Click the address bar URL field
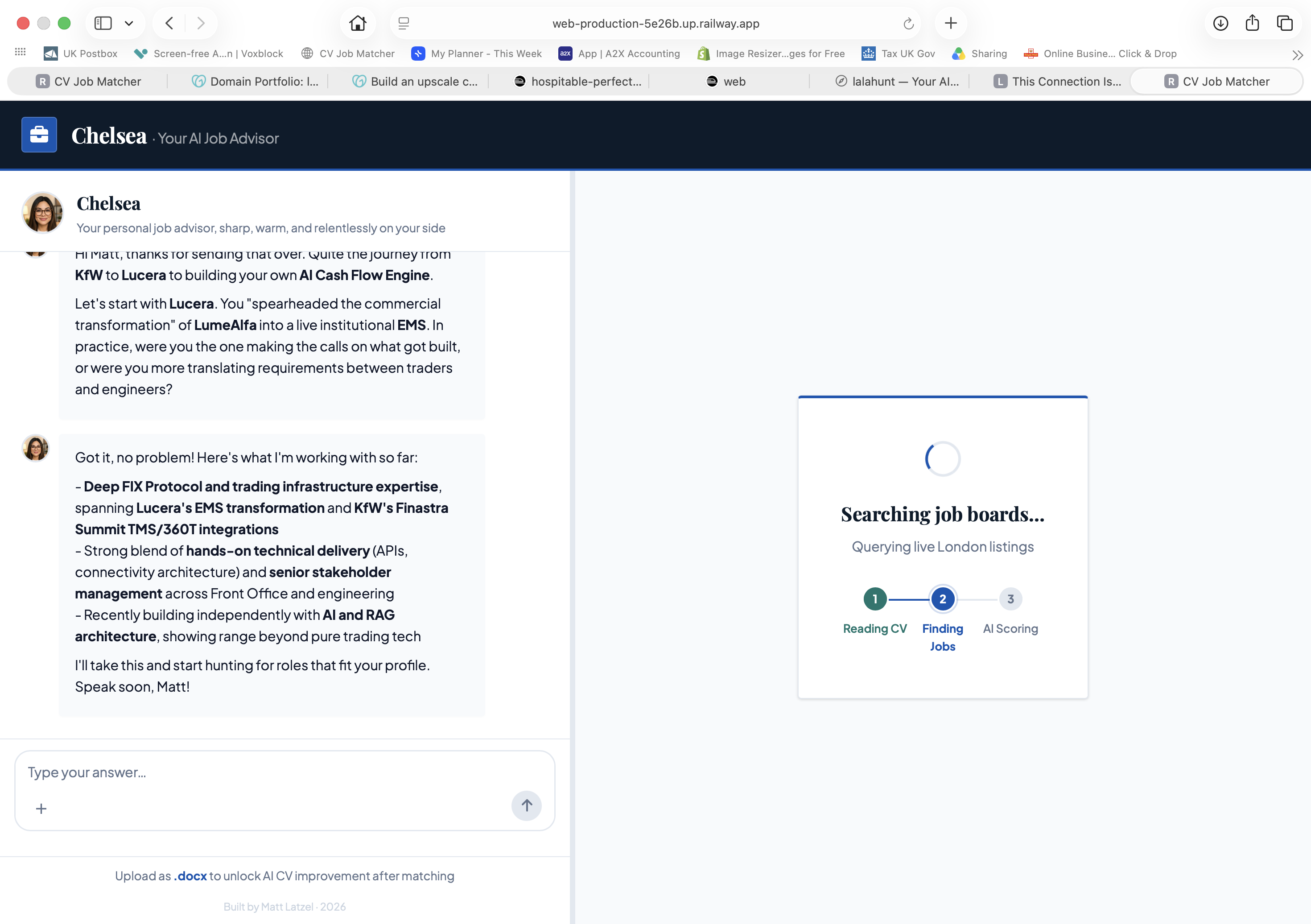The image size is (1311, 924). point(655,24)
